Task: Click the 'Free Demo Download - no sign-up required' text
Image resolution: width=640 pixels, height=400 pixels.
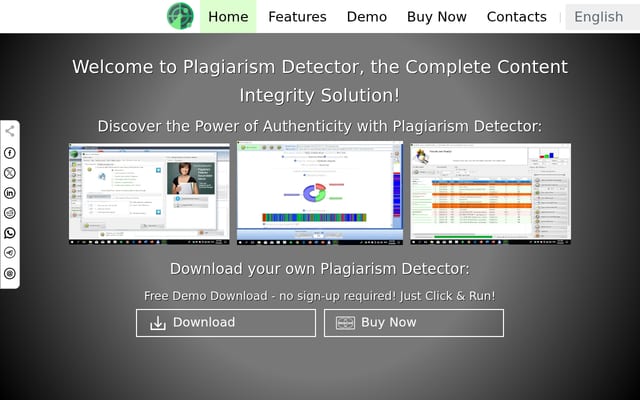Action: 320,296
